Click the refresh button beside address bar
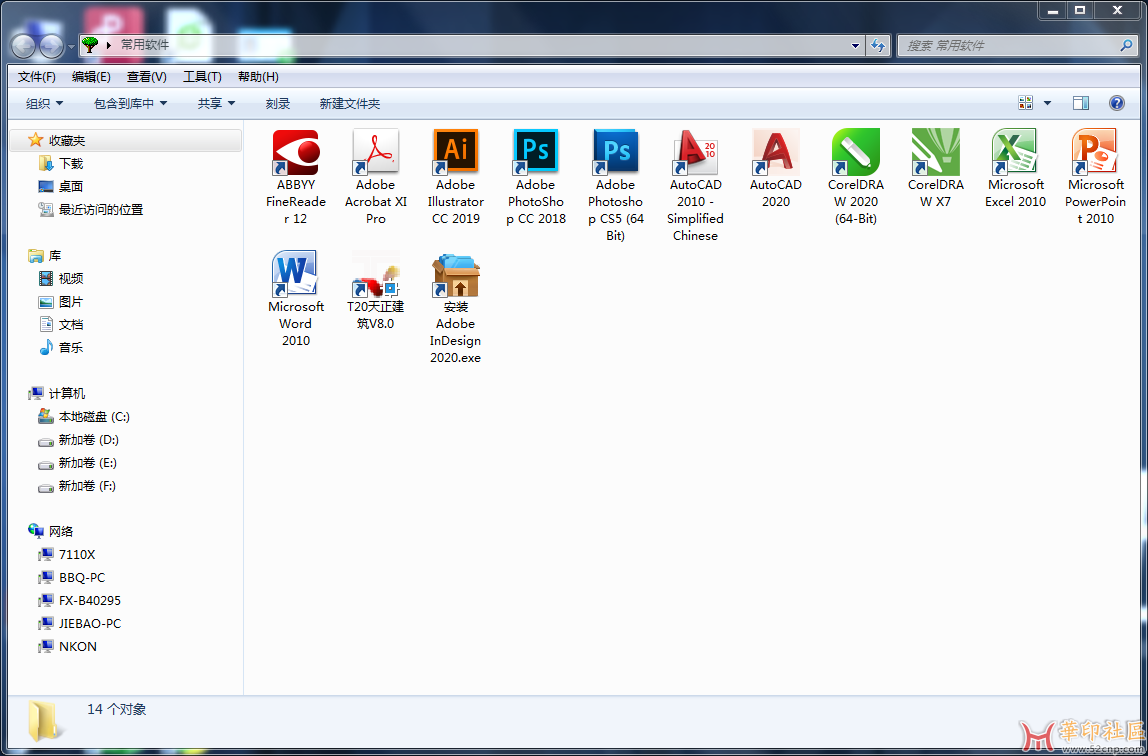Screen dimensions: 1148x756 878,45
